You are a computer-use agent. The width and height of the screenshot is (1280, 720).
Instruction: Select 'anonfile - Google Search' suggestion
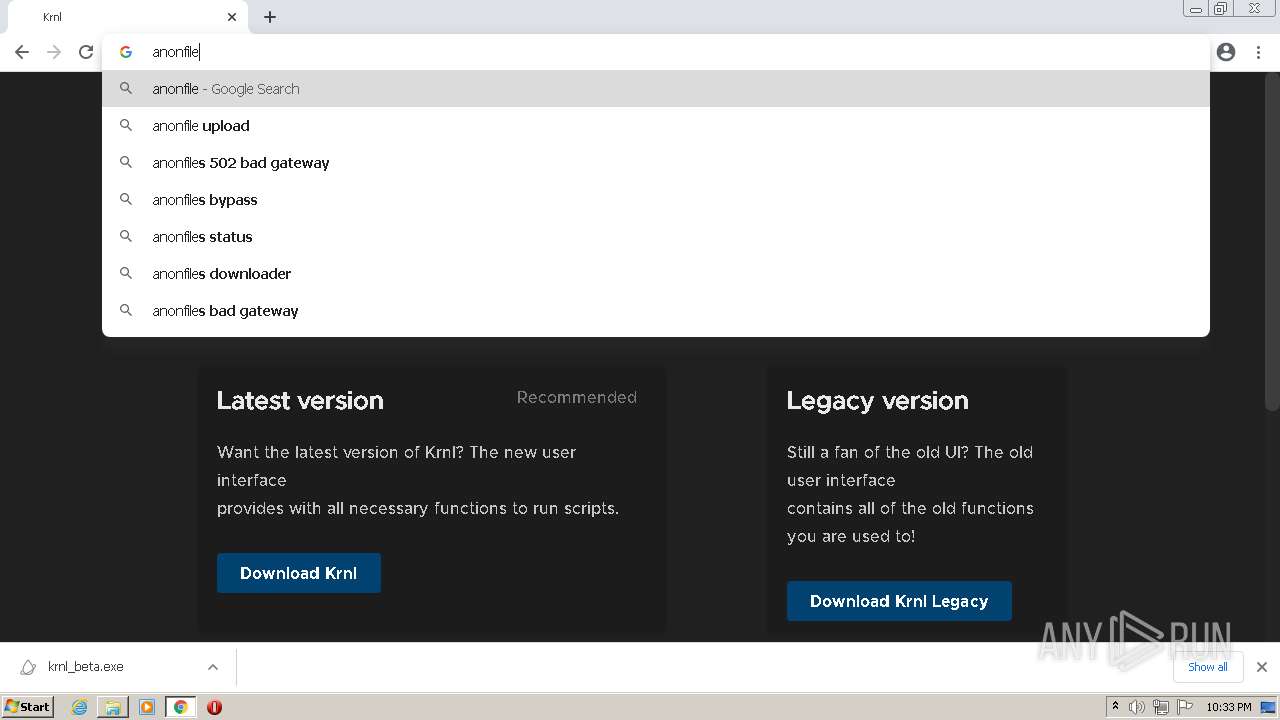point(656,89)
